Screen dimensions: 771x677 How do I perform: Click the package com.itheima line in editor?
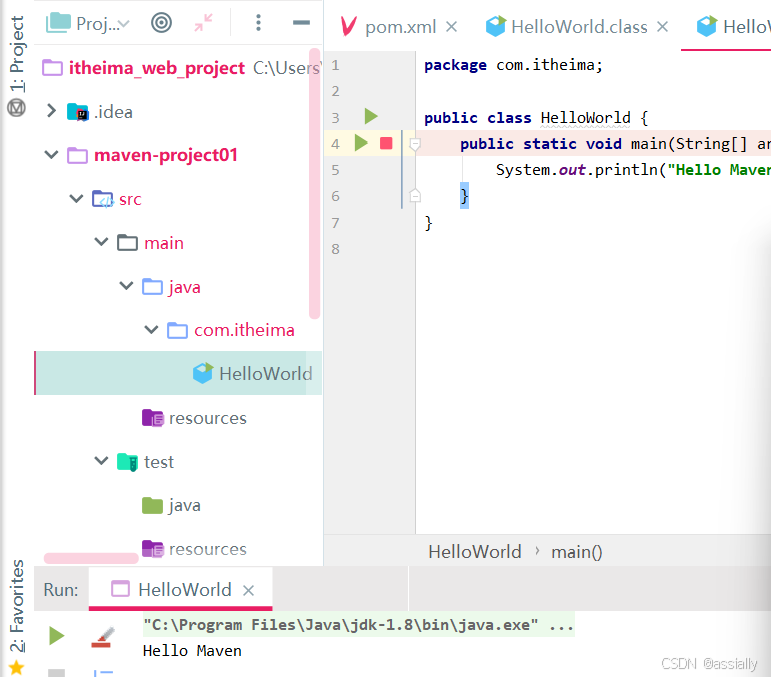click(x=513, y=65)
